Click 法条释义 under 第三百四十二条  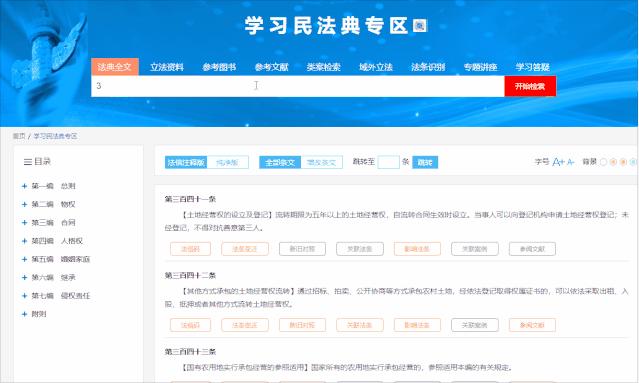coord(245,325)
